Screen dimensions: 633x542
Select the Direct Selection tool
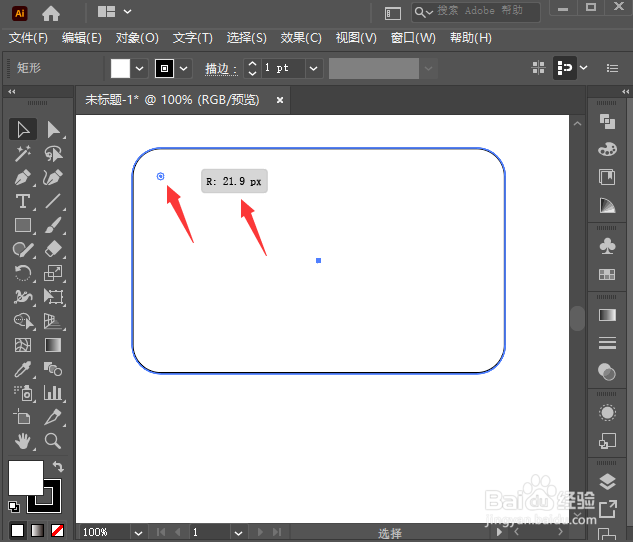click(53, 130)
